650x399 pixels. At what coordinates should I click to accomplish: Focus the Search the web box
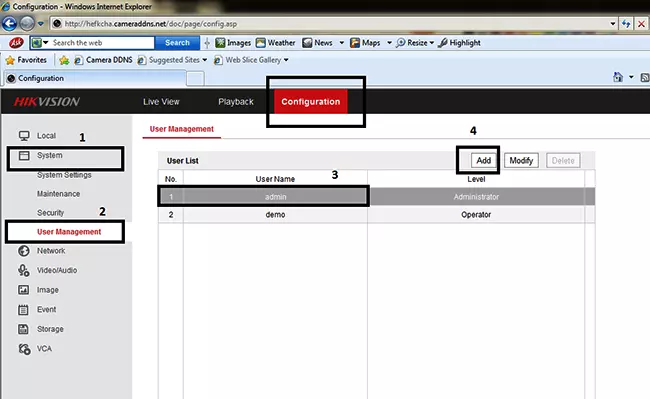[102, 43]
